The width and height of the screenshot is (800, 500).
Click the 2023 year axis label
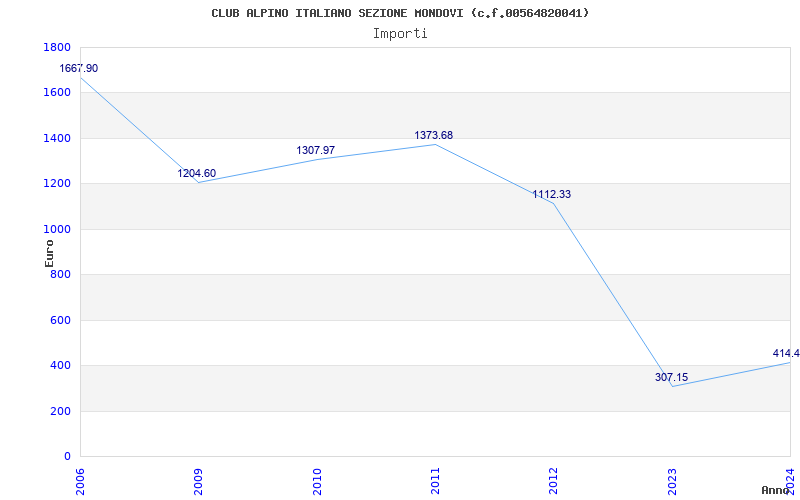click(672, 481)
